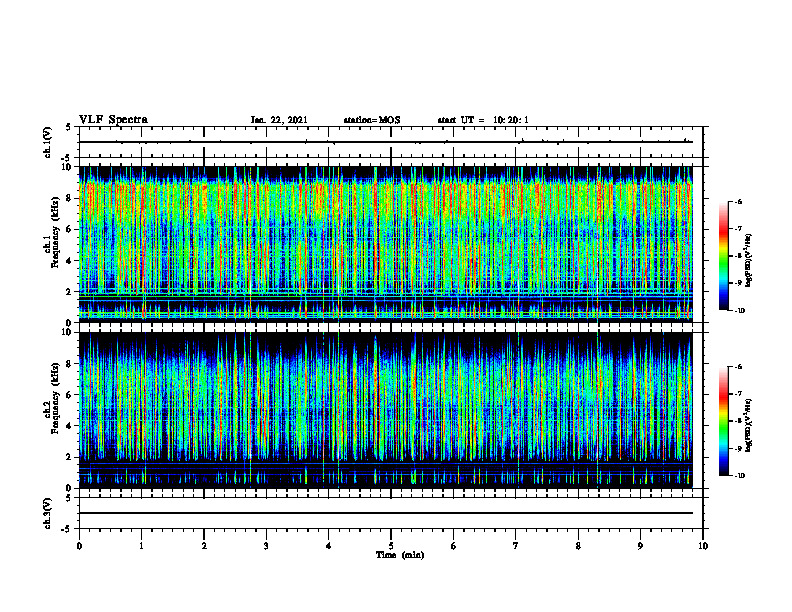Screen dimensions: 792x612
Task: Click time axis tick label "8"
Action: [x=578, y=546]
